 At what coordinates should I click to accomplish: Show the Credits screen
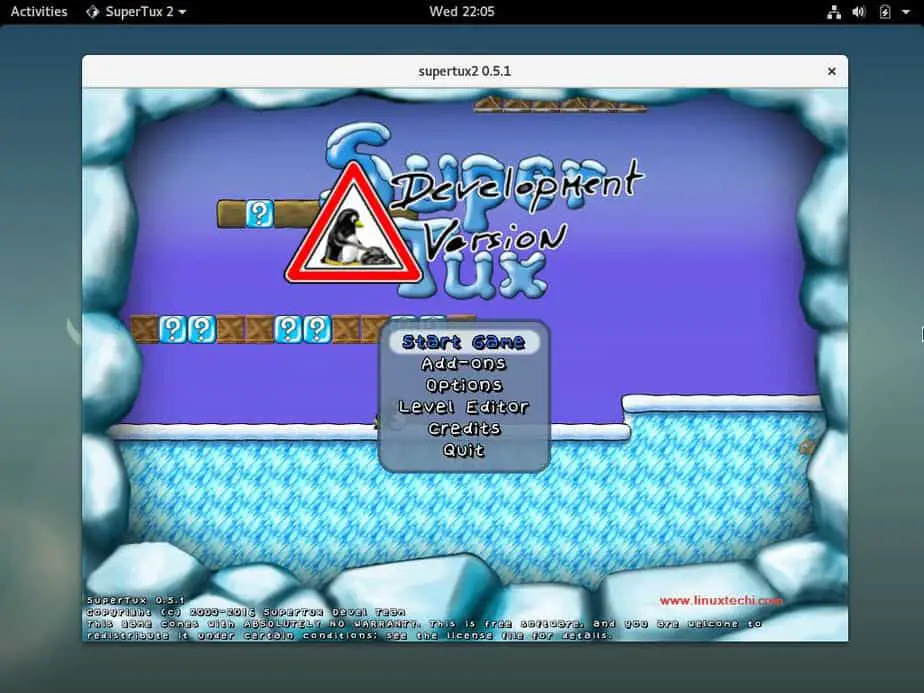[x=464, y=428]
